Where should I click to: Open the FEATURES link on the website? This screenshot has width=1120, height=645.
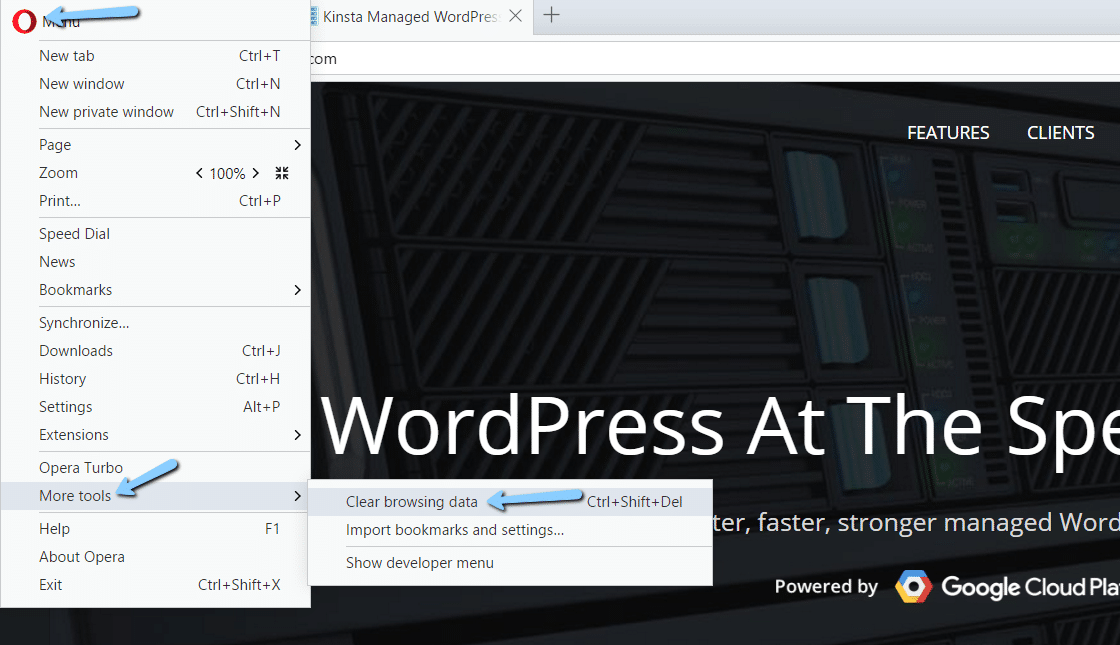coord(947,133)
